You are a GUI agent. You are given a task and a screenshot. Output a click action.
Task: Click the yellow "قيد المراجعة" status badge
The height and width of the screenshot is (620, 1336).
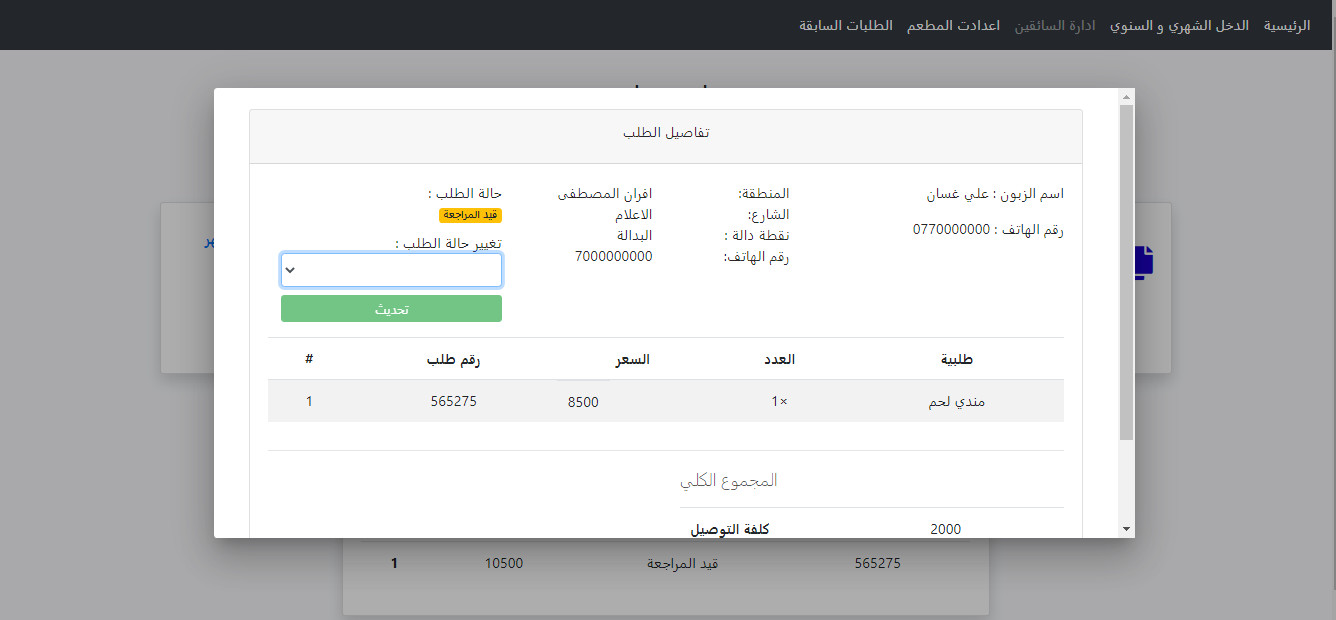click(x=471, y=213)
